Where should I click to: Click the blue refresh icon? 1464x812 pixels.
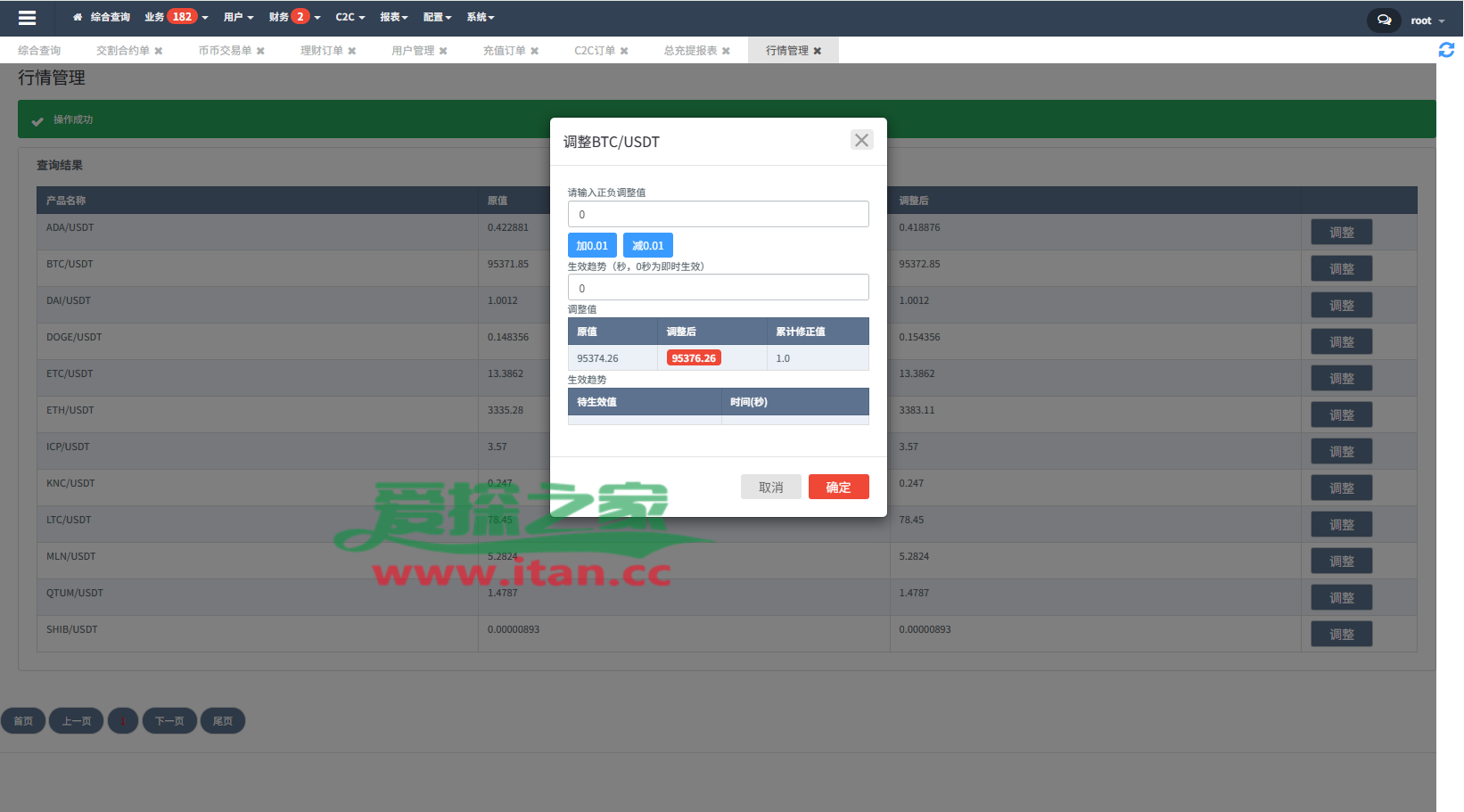(x=1446, y=50)
